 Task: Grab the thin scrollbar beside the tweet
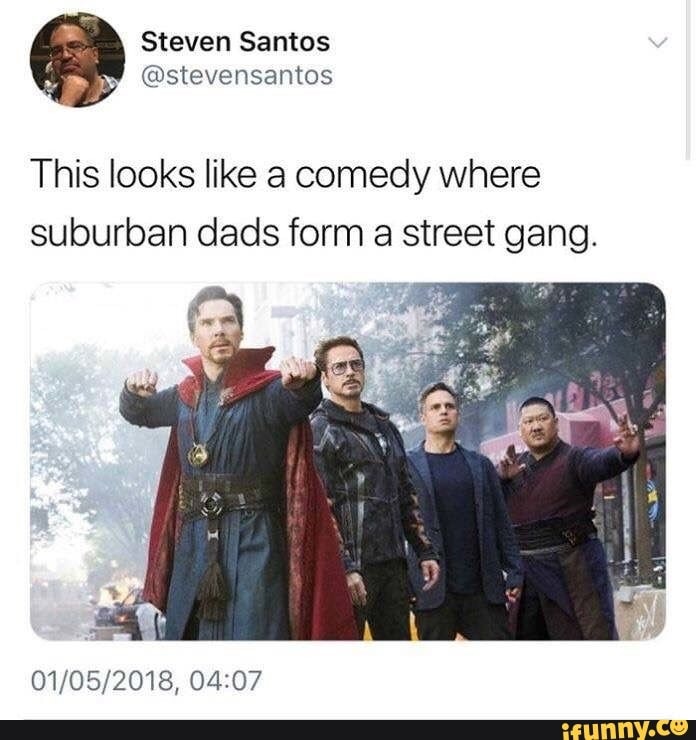tap(688, 80)
